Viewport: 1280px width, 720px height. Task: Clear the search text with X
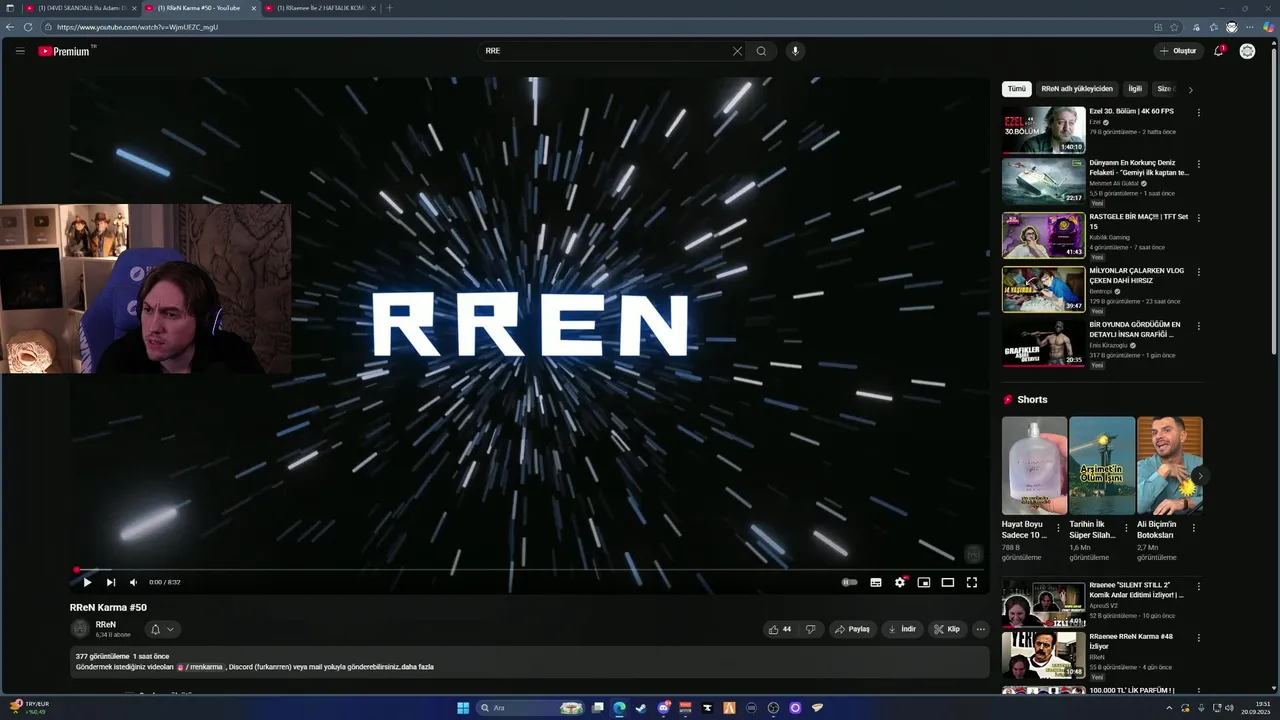(738, 51)
